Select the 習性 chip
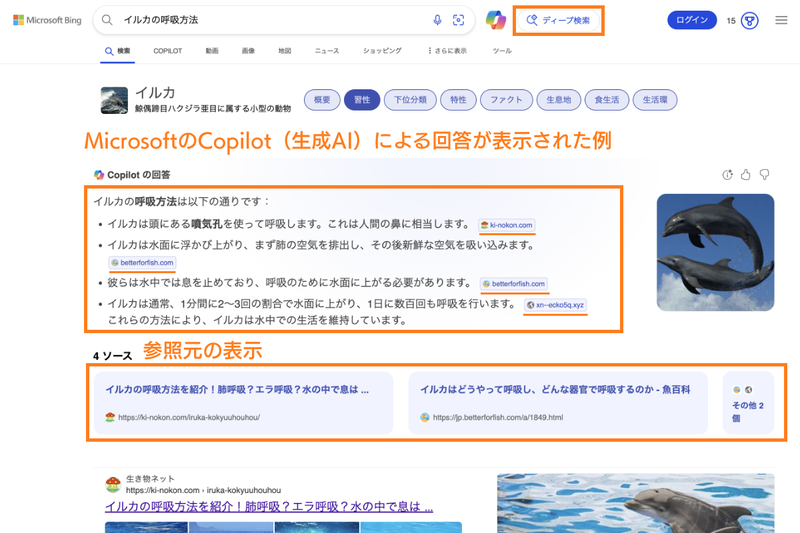The image size is (800, 533). click(x=362, y=100)
